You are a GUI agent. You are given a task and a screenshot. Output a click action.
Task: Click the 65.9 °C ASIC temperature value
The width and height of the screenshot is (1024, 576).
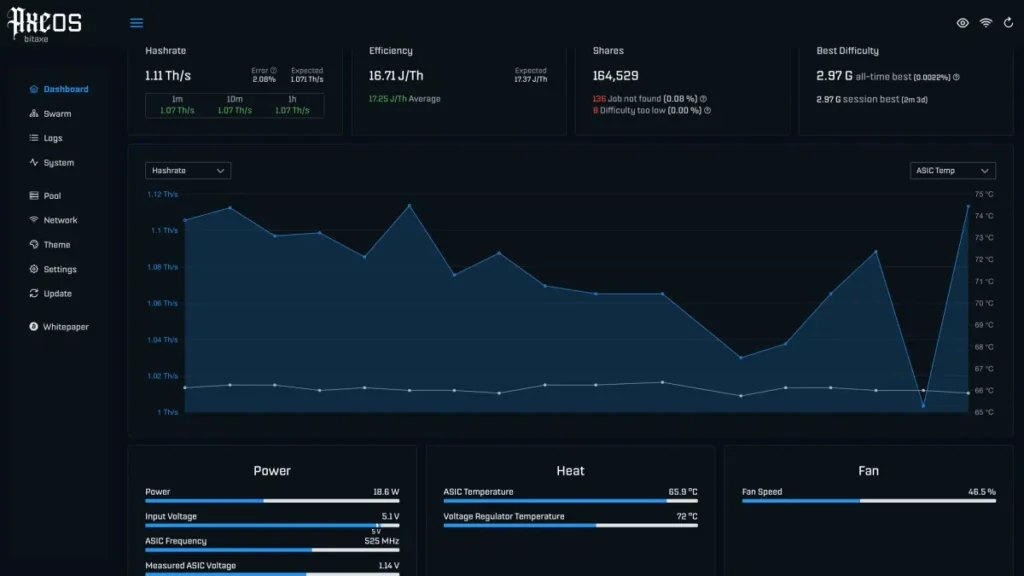tap(682, 492)
